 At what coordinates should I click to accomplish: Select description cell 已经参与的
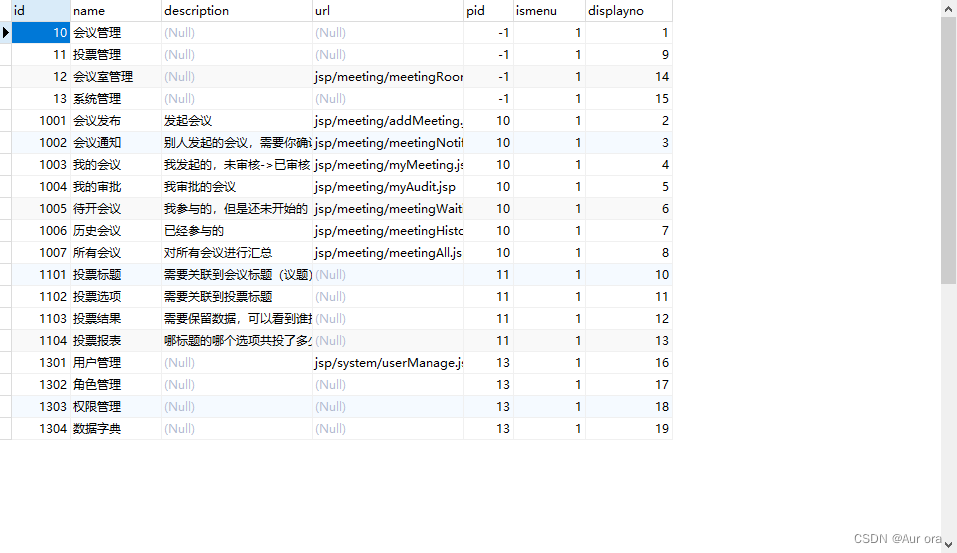click(x=237, y=231)
